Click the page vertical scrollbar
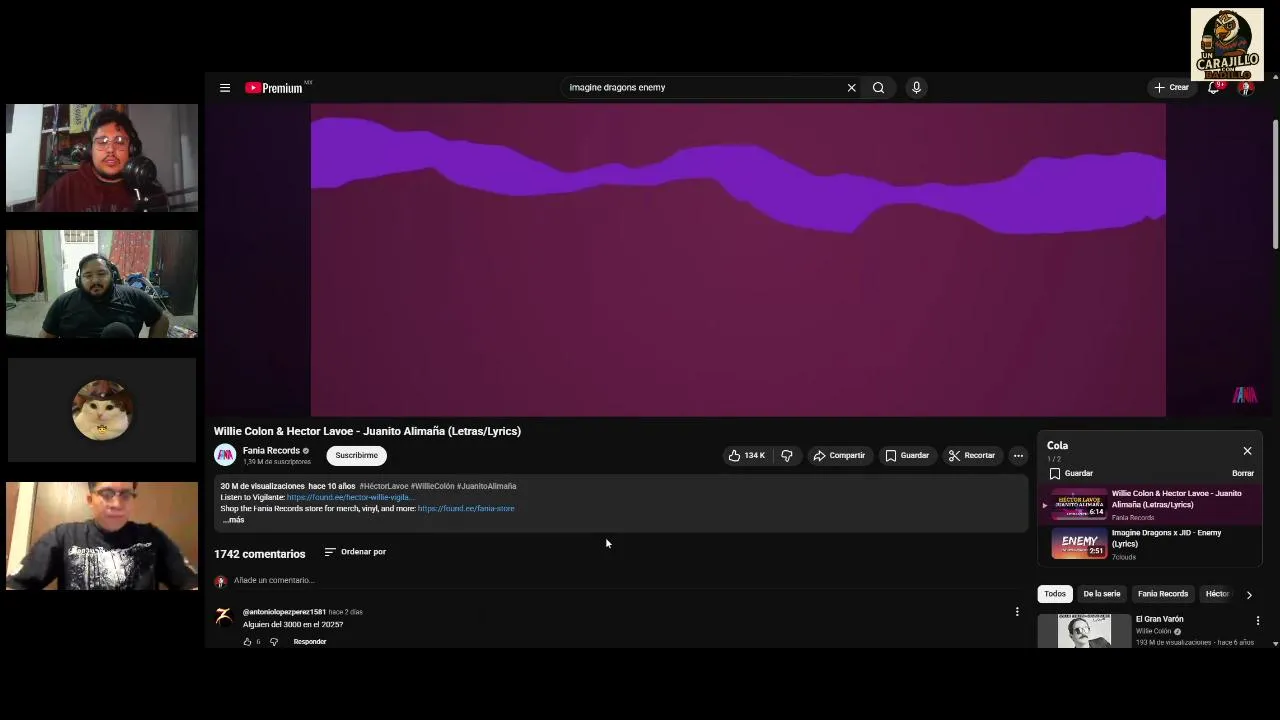This screenshot has height=720, width=1280. (1275, 185)
